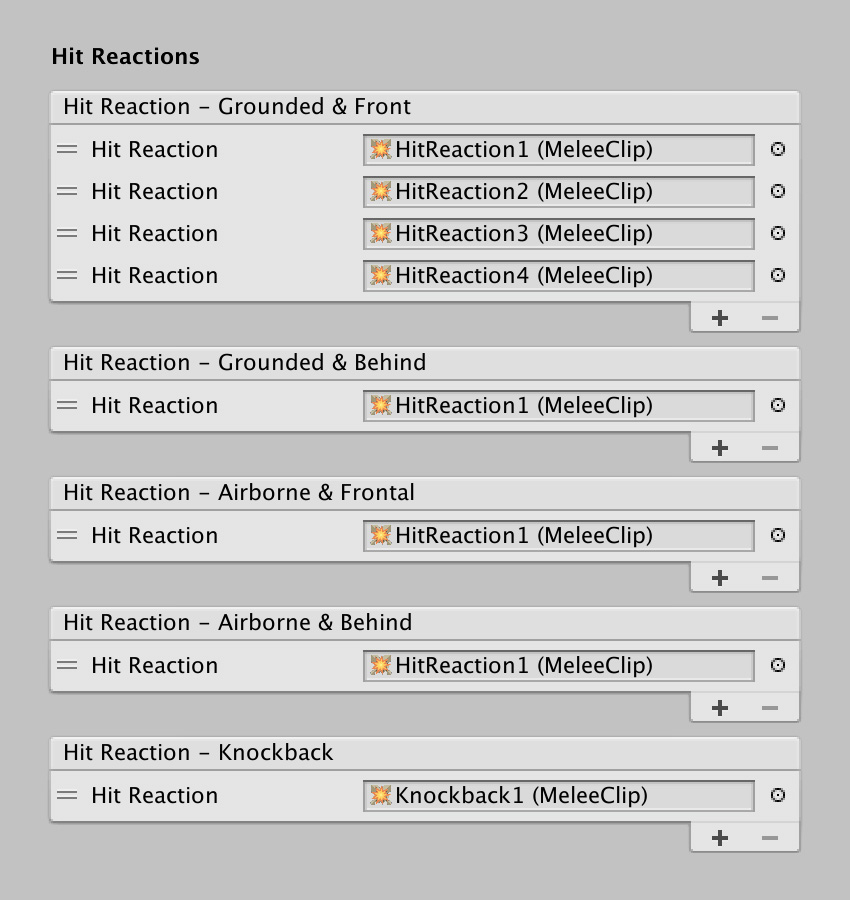Click drag handle of the Knockback row
This screenshot has width=850, height=900.
67,796
